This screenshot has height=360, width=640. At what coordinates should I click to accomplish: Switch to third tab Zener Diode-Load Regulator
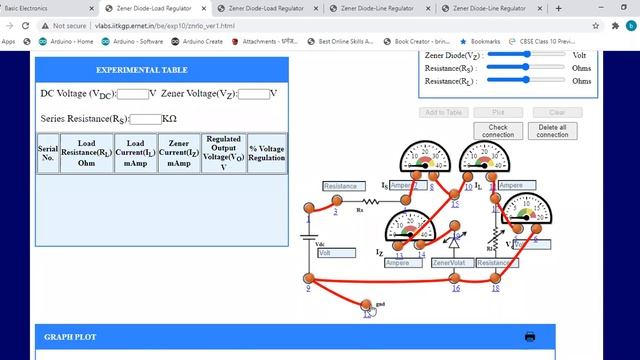click(267, 8)
